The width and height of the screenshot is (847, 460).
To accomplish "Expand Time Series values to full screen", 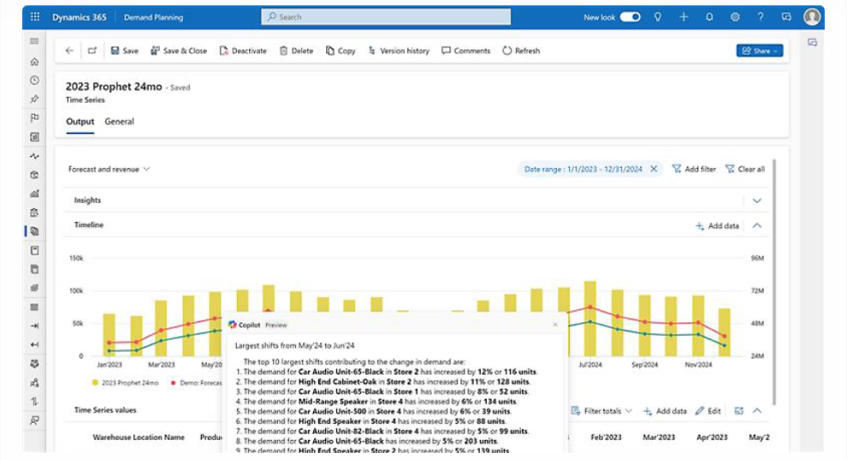I will [x=739, y=411].
